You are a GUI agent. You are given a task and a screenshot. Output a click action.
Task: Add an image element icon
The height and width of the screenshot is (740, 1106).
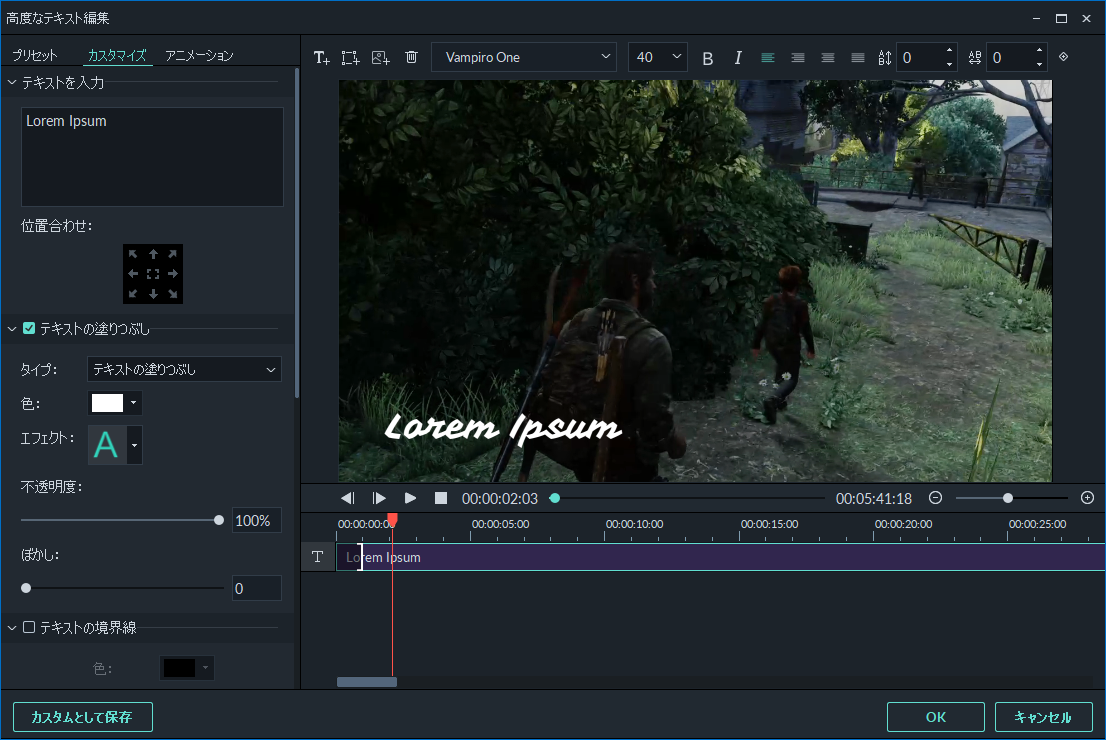tap(381, 58)
